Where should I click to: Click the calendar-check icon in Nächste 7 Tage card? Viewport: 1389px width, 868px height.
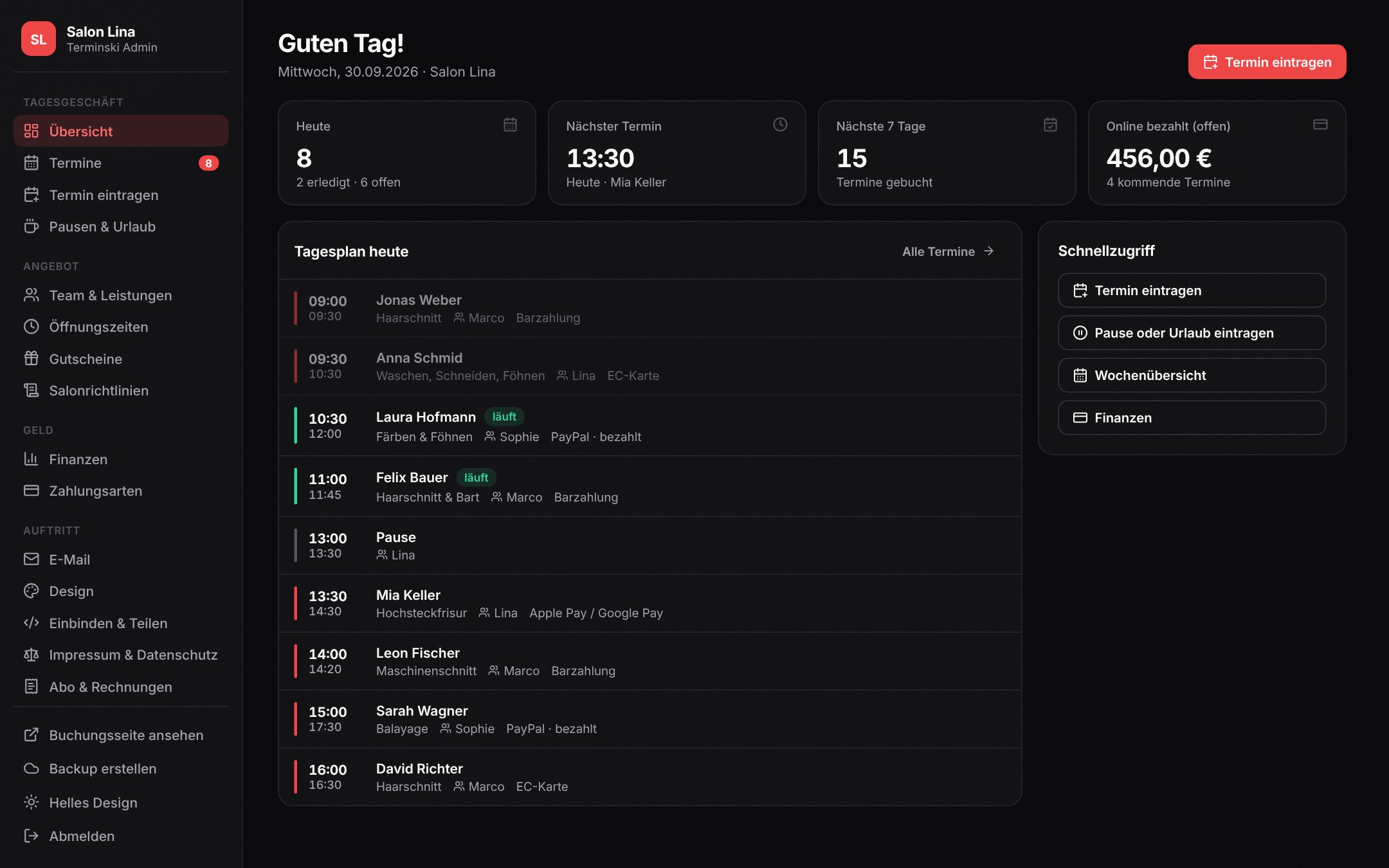[x=1050, y=125]
